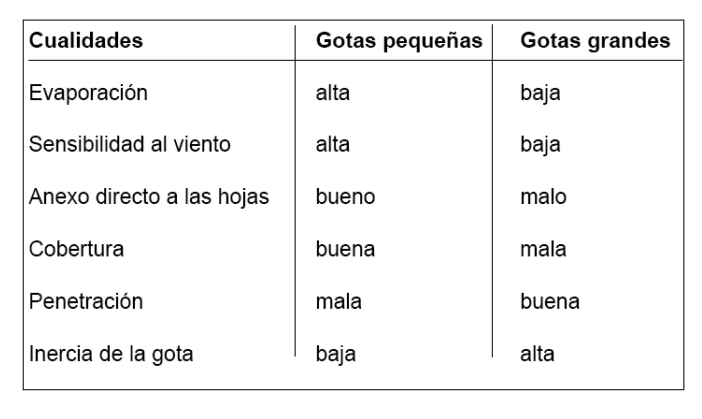The width and height of the screenshot is (702, 419).
Task: Select 'buena' in the Penetración row
Action: [x=550, y=302]
